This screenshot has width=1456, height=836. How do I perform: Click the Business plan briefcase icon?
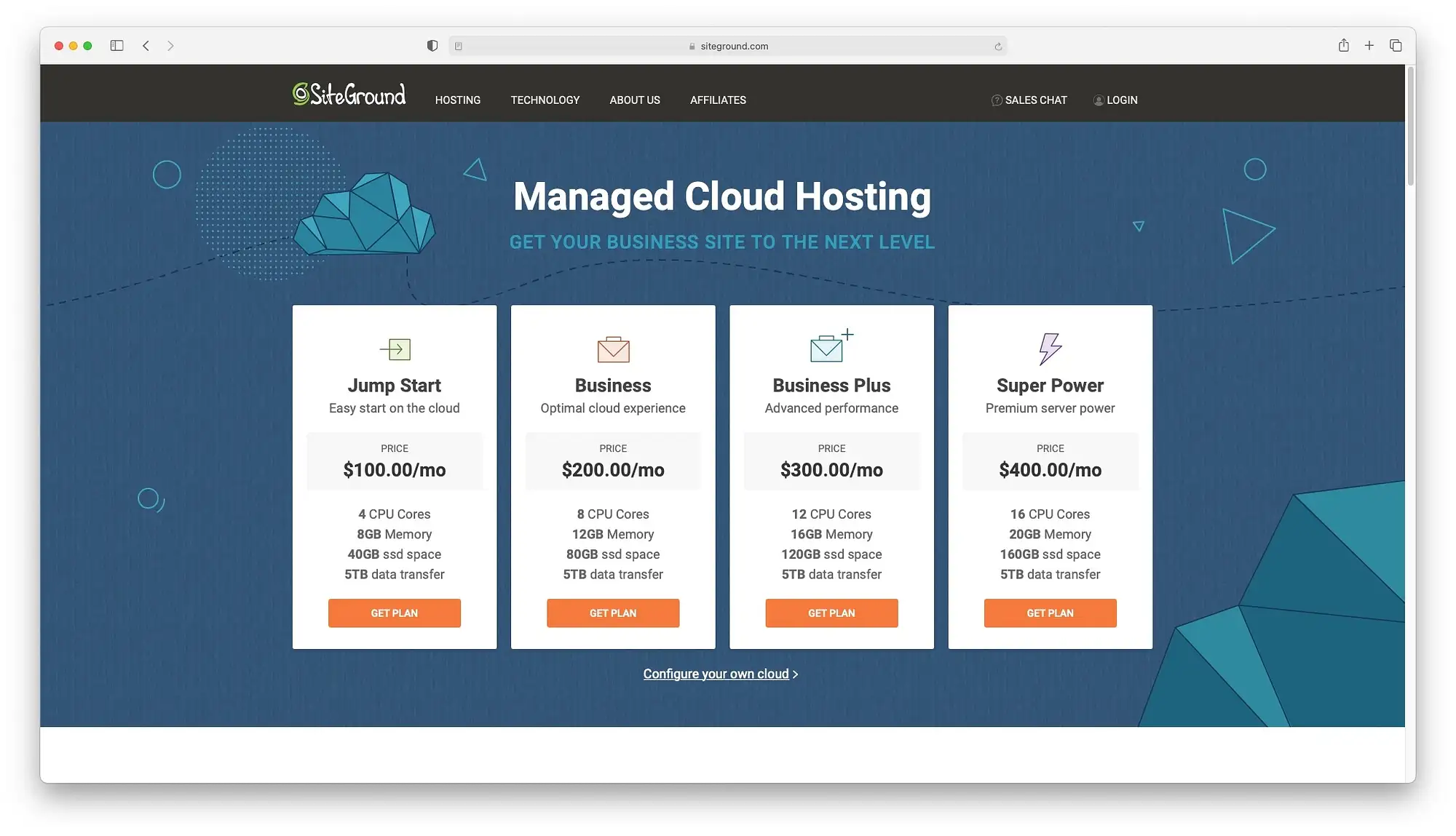coord(613,349)
